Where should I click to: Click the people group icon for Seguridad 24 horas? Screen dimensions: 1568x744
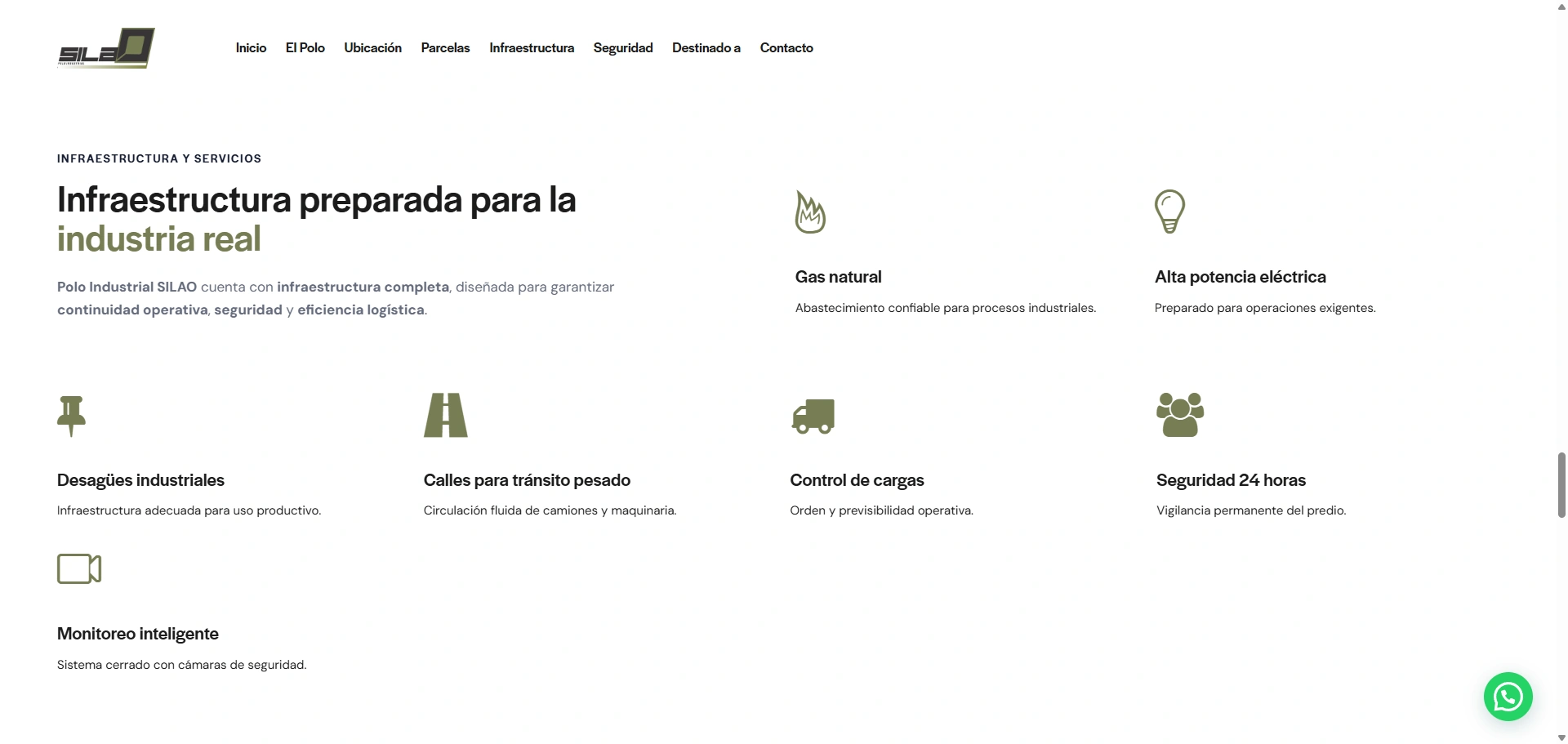(x=1180, y=415)
